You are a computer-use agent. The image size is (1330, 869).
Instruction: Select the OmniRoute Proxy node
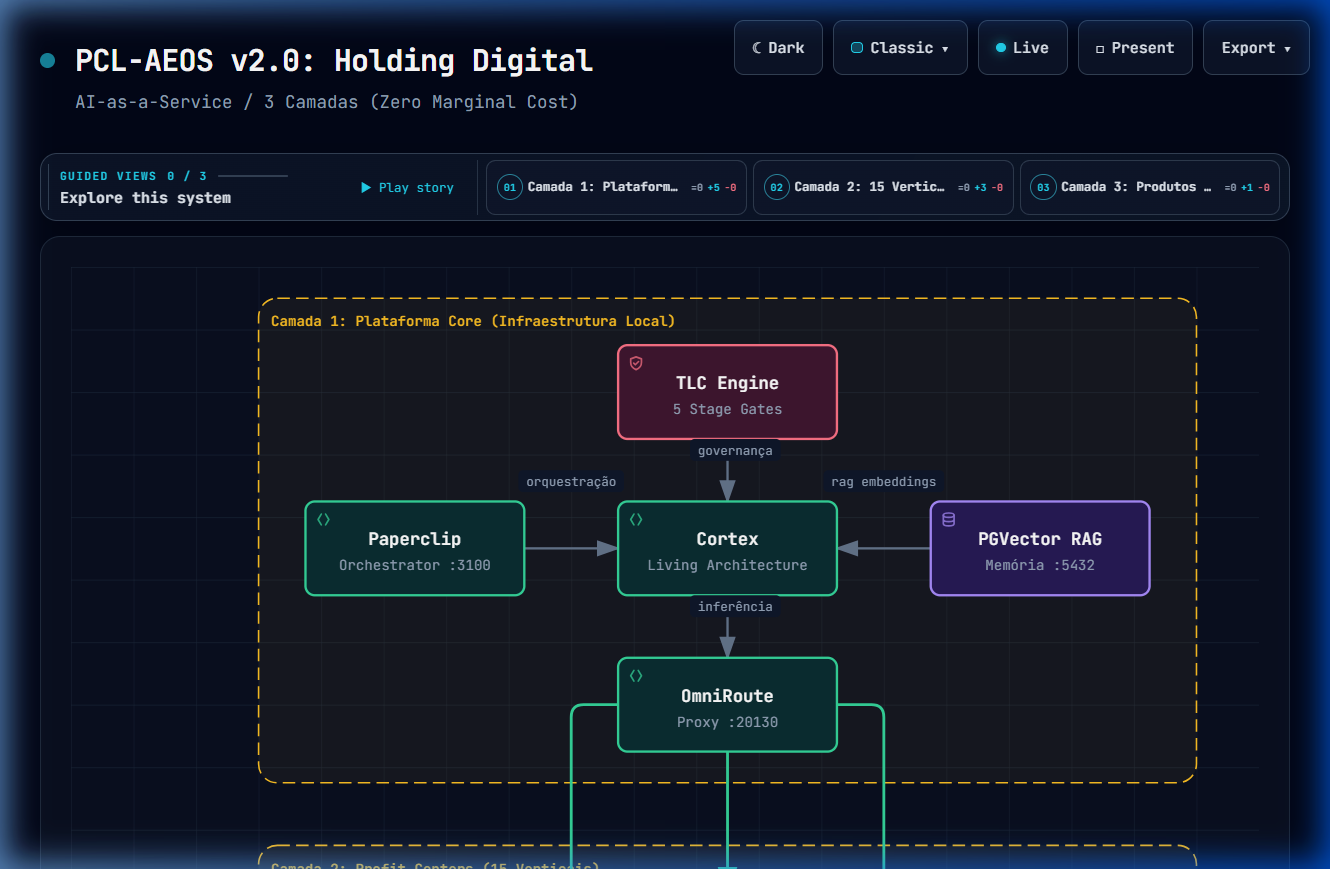click(727, 705)
